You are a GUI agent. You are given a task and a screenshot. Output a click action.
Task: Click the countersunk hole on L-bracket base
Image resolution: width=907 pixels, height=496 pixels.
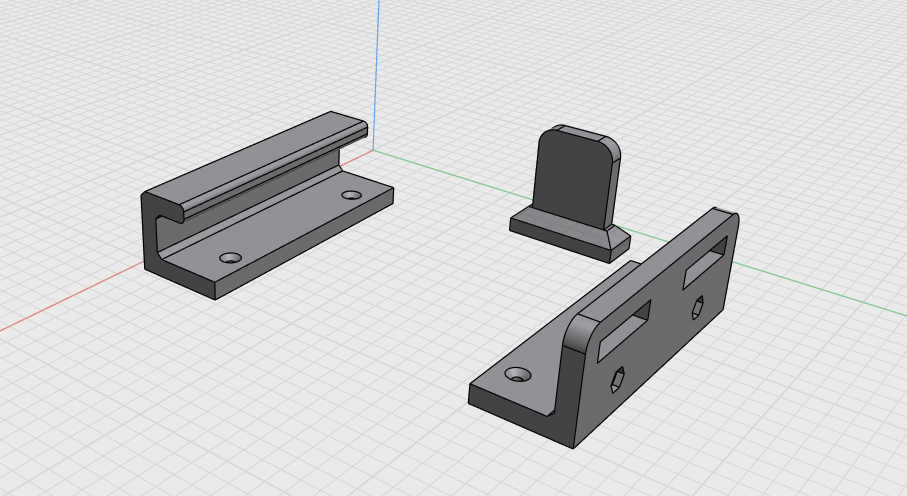point(518,374)
